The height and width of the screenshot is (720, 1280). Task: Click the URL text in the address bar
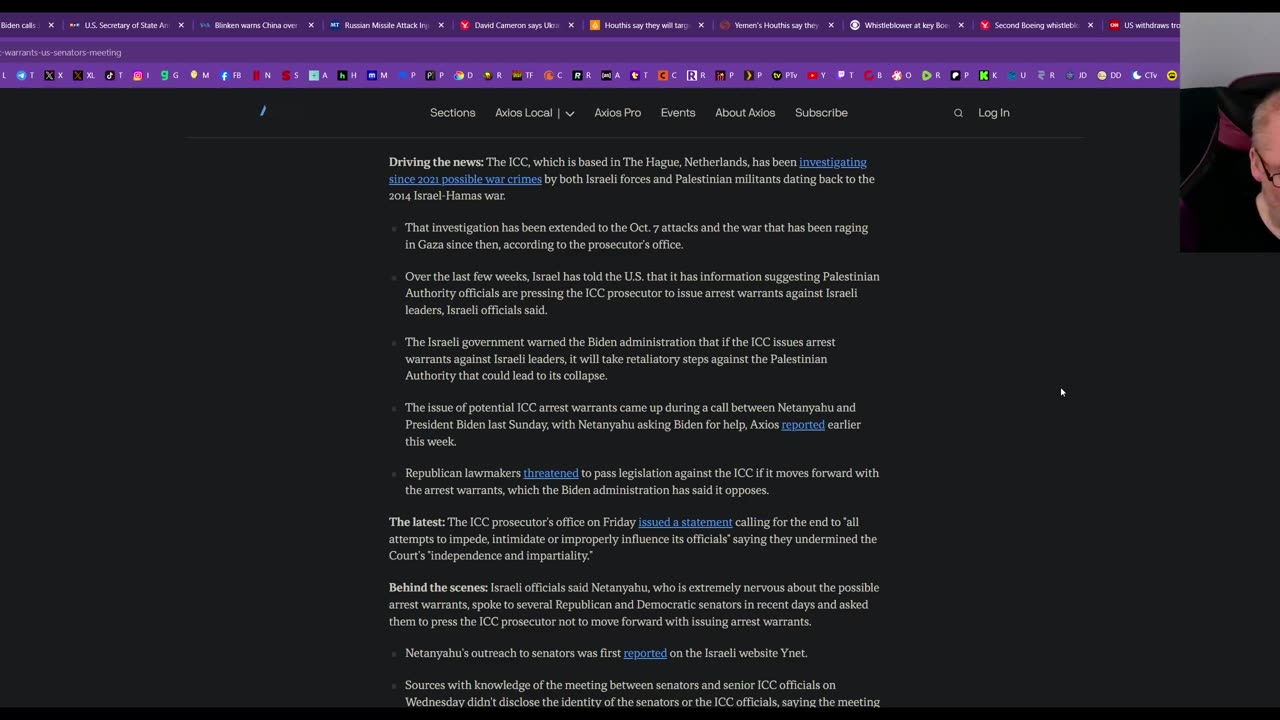[x=60, y=52]
